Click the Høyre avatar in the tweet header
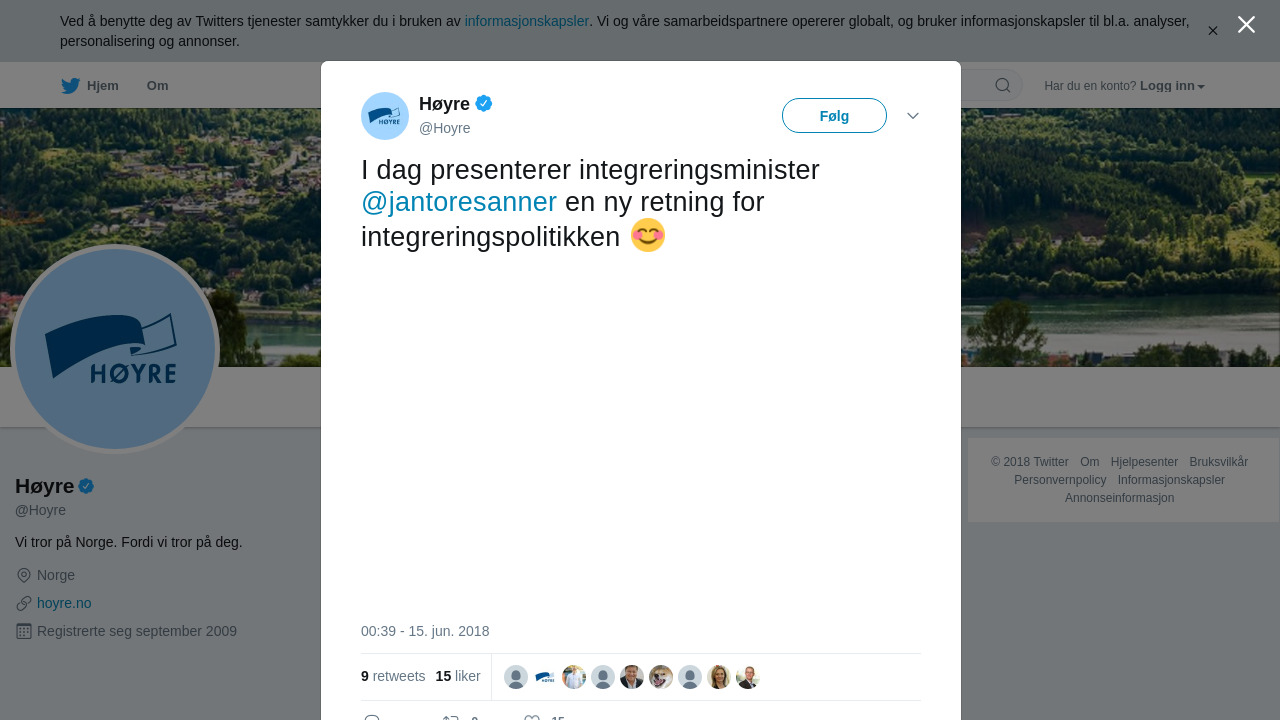This screenshot has height=720, width=1280. click(385, 116)
